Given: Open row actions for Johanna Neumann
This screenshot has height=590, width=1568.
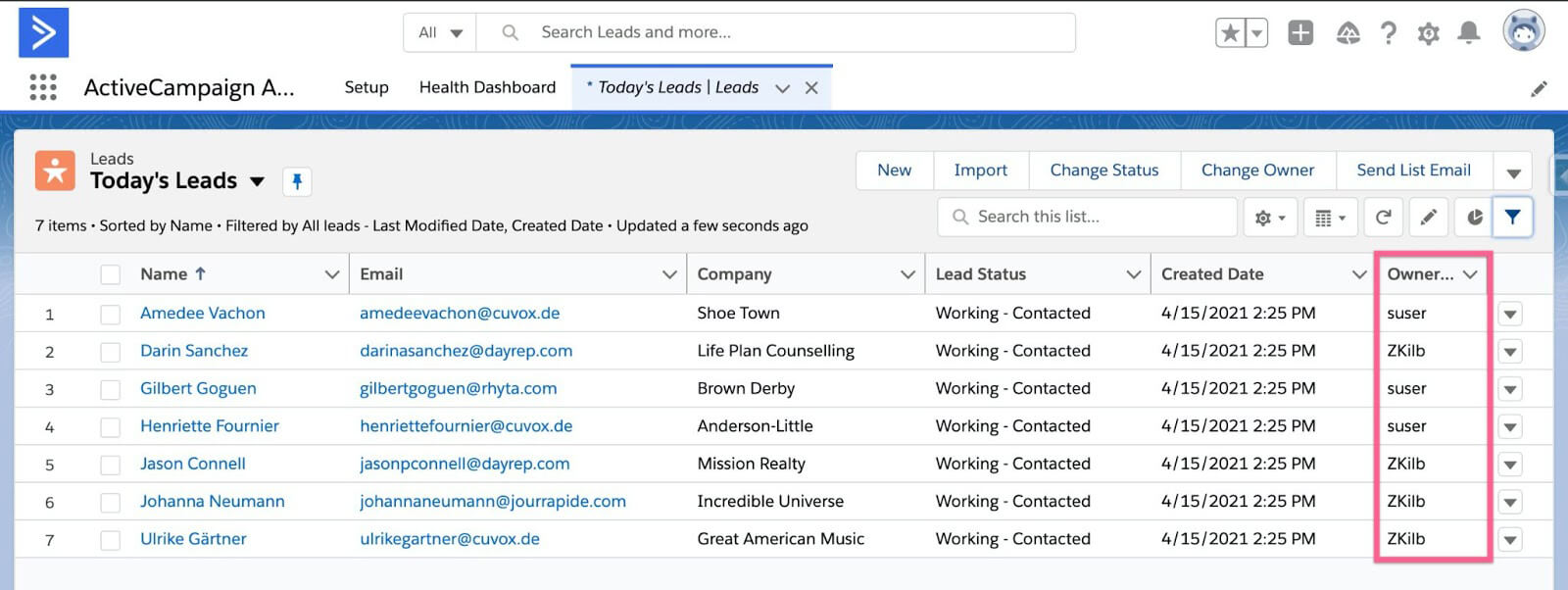Looking at the screenshot, I should 1510,503.
